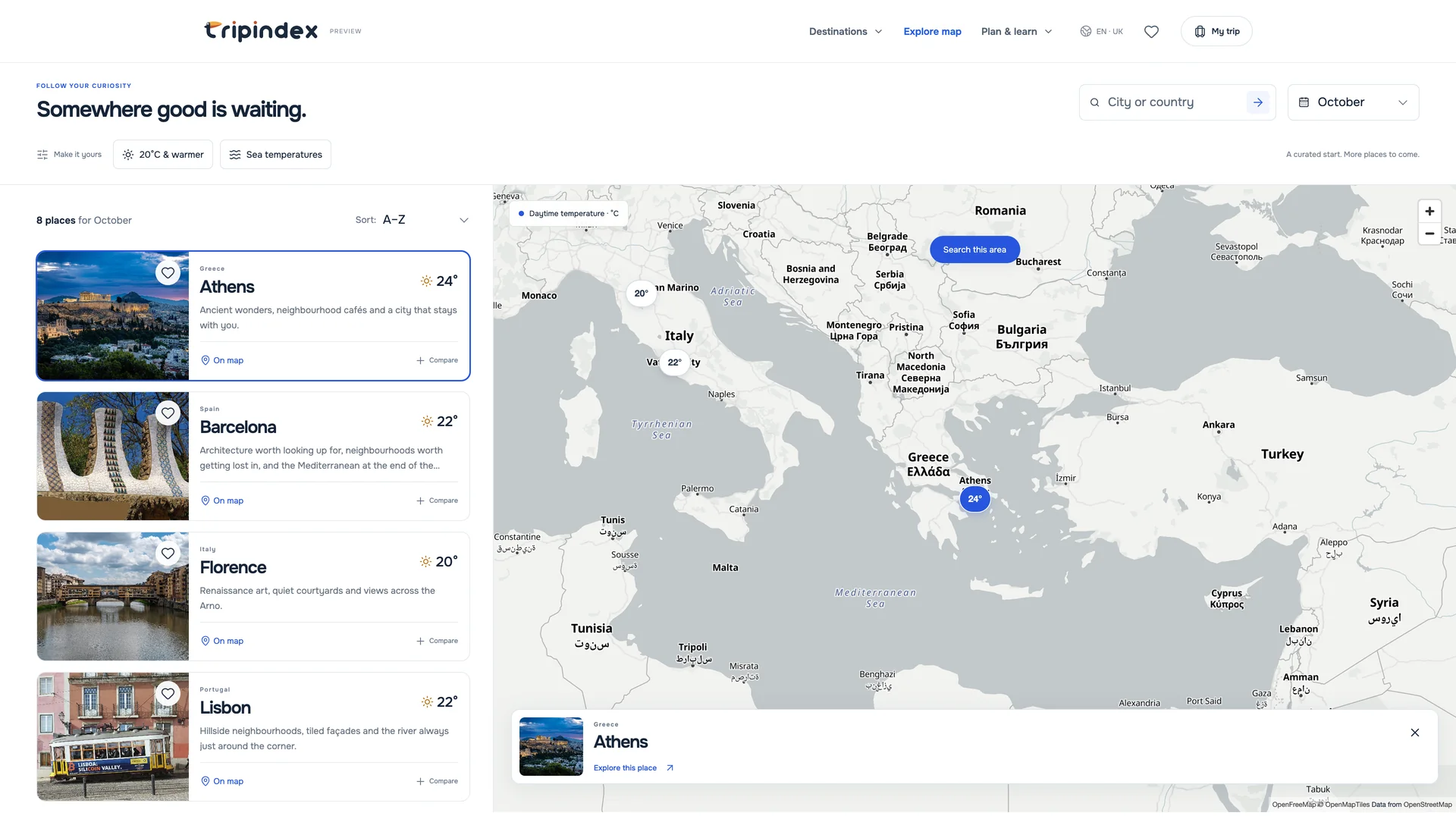The image size is (1456, 819).
Task: Open Make it yours filter settings
Action: coord(69,155)
